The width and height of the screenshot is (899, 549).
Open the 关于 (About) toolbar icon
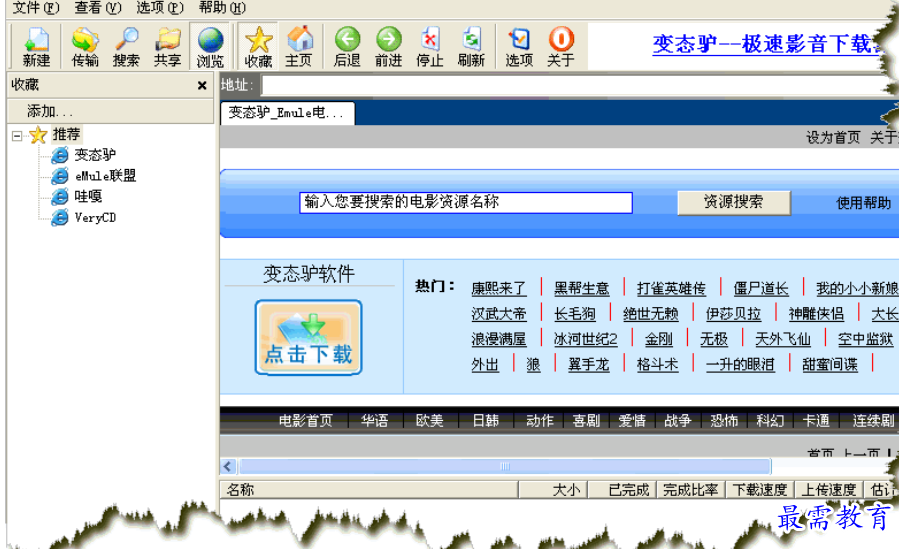click(x=560, y=46)
